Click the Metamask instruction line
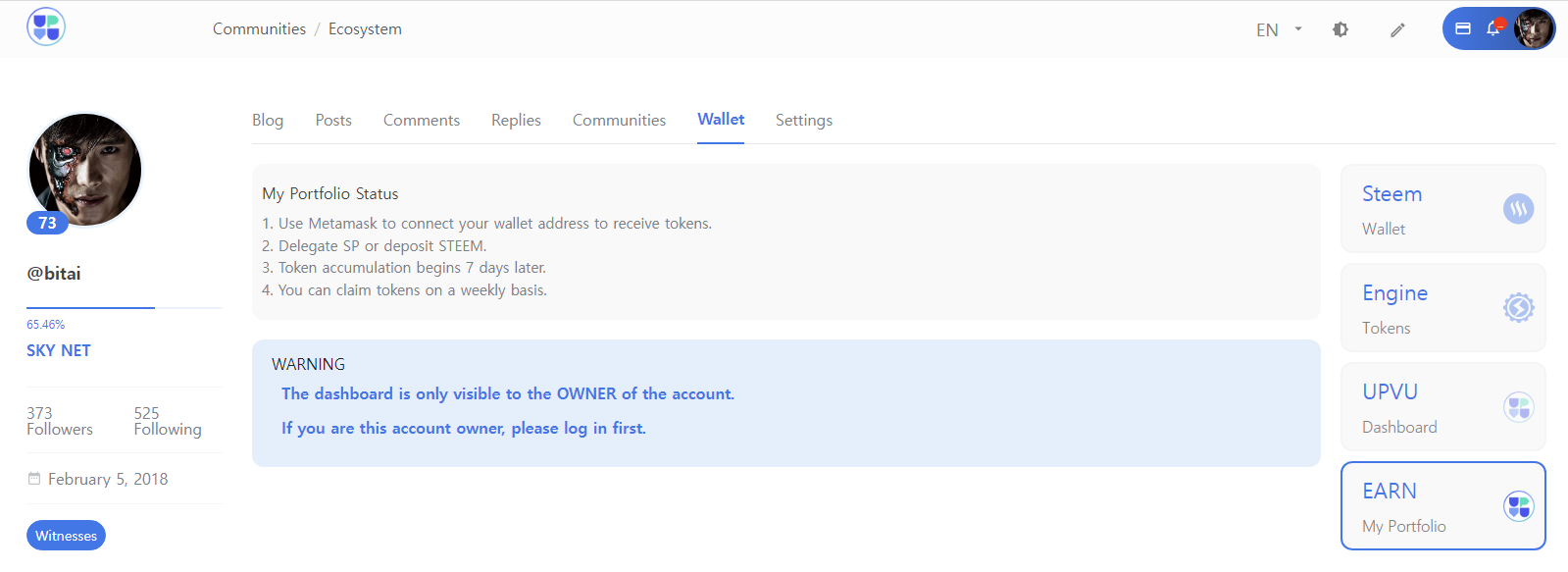 (x=486, y=224)
